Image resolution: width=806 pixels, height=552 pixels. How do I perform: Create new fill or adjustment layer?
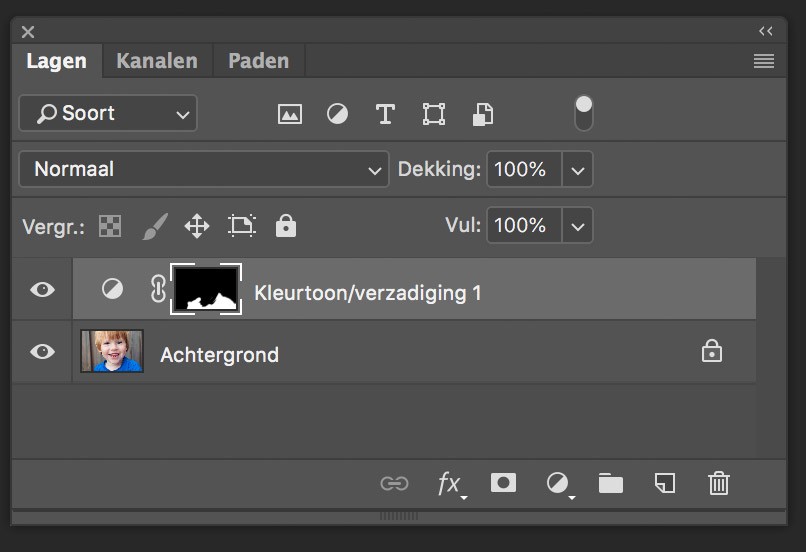tap(558, 484)
